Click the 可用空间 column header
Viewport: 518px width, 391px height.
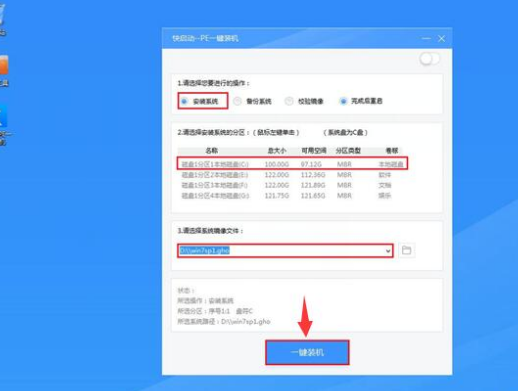(314, 151)
